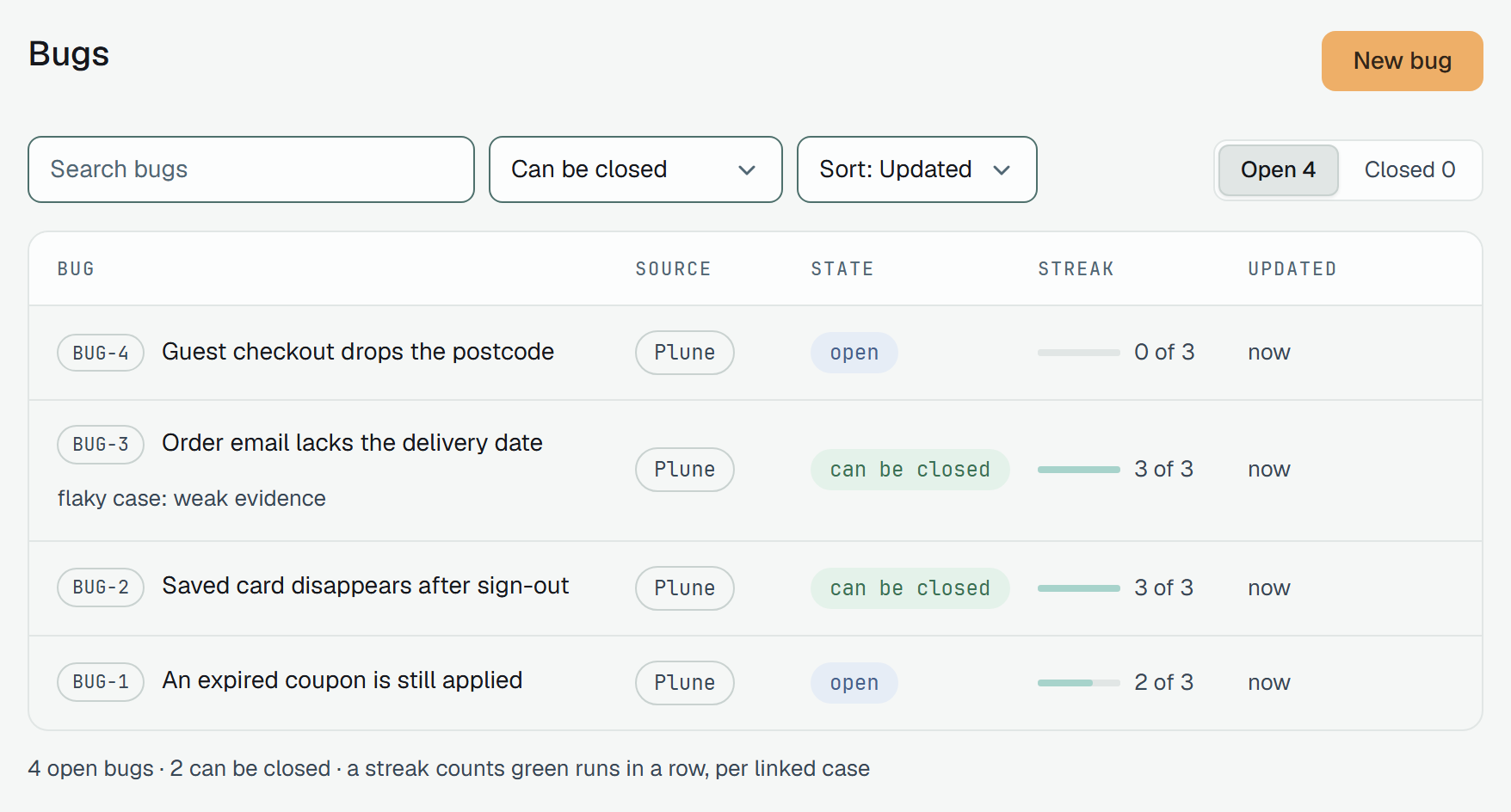The image size is (1511, 812).
Task: Open bug 'Order email lacks the delivery date'
Action: (x=352, y=443)
